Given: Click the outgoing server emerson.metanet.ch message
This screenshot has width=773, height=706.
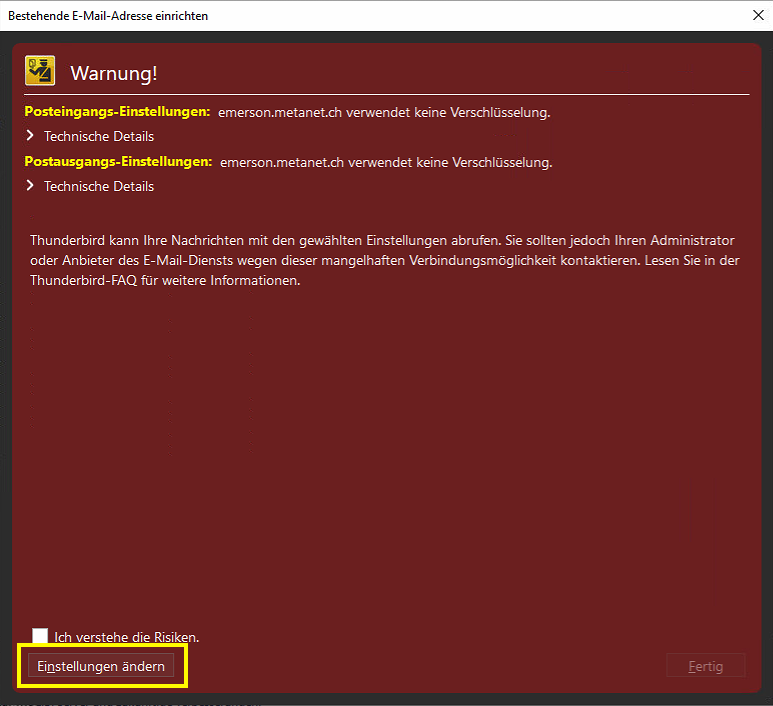Looking at the screenshot, I should point(386,162).
